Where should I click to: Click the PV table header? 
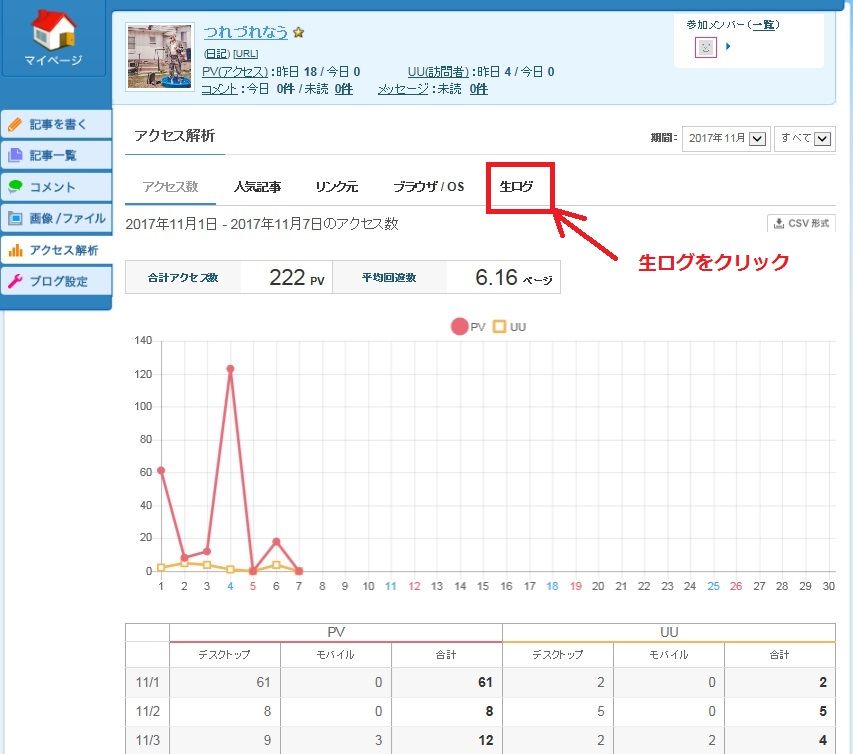(x=336, y=632)
